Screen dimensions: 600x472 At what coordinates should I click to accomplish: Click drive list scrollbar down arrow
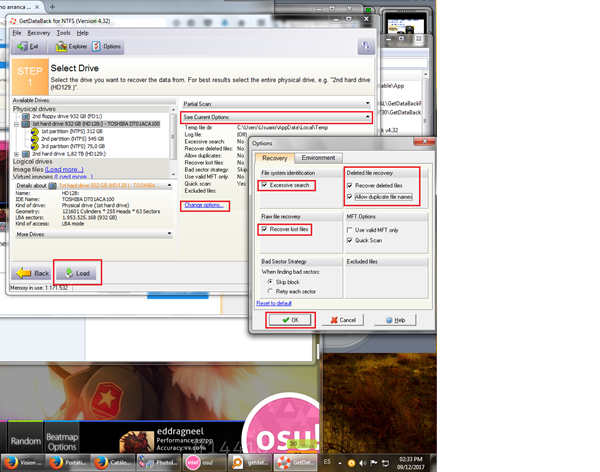pyautogui.click(x=173, y=175)
